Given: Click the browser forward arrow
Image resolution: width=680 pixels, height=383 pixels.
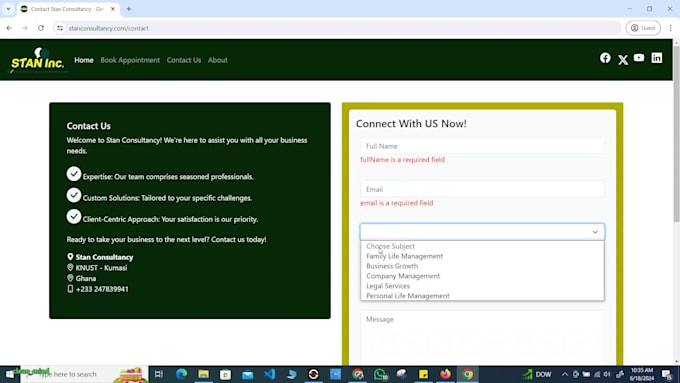Looking at the screenshot, I should pos(25,28).
